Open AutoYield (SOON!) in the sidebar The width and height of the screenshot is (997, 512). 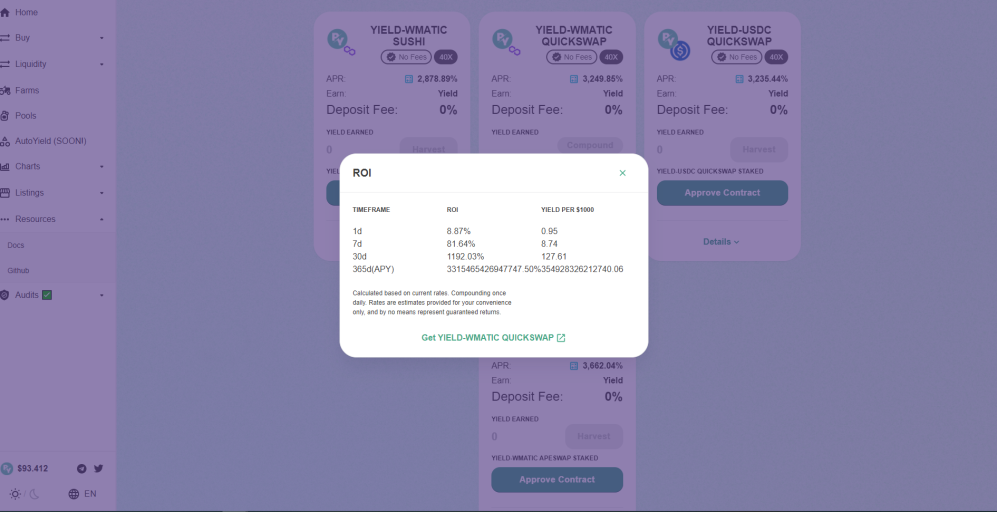click(x=51, y=141)
